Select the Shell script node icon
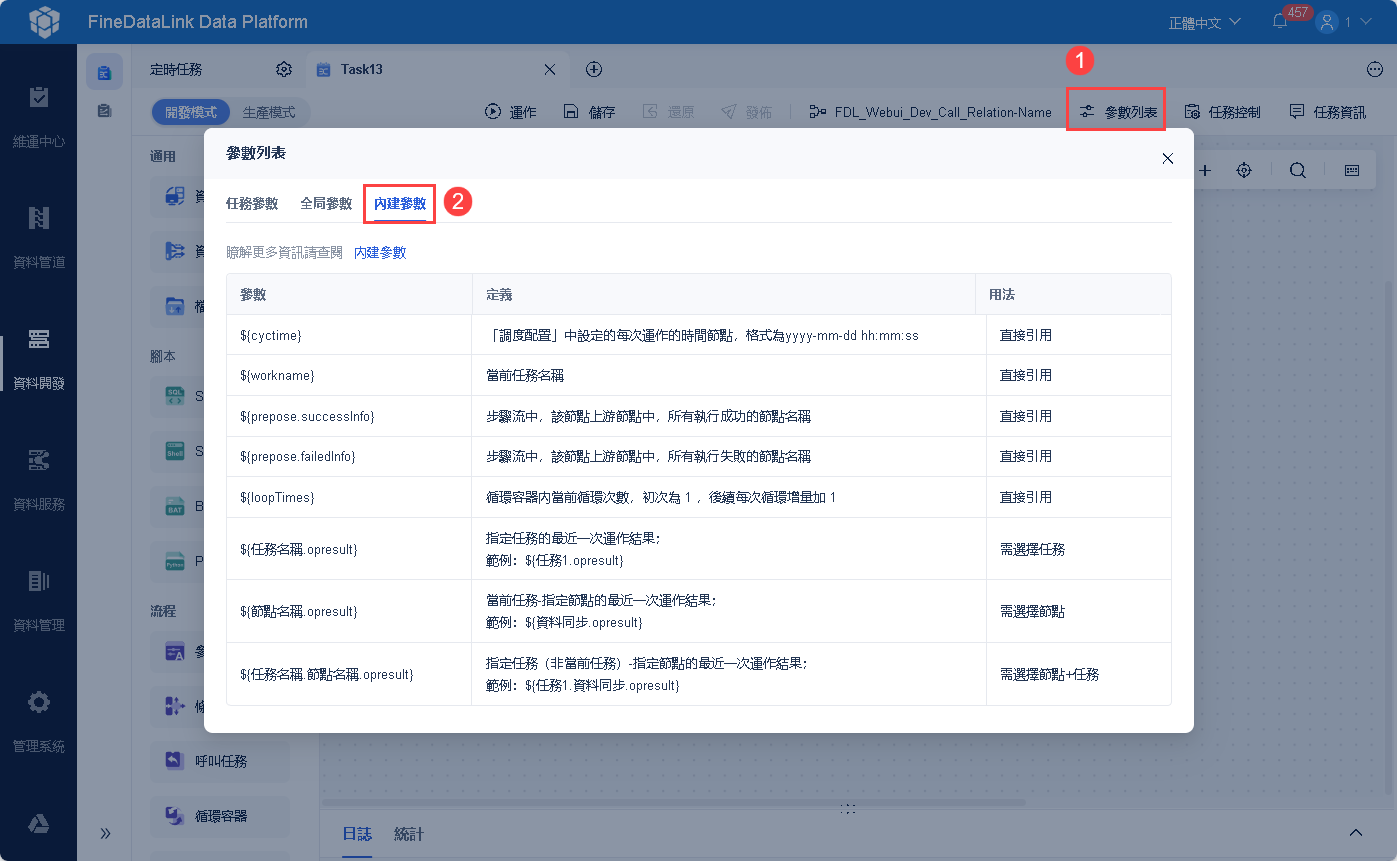 [x=175, y=451]
